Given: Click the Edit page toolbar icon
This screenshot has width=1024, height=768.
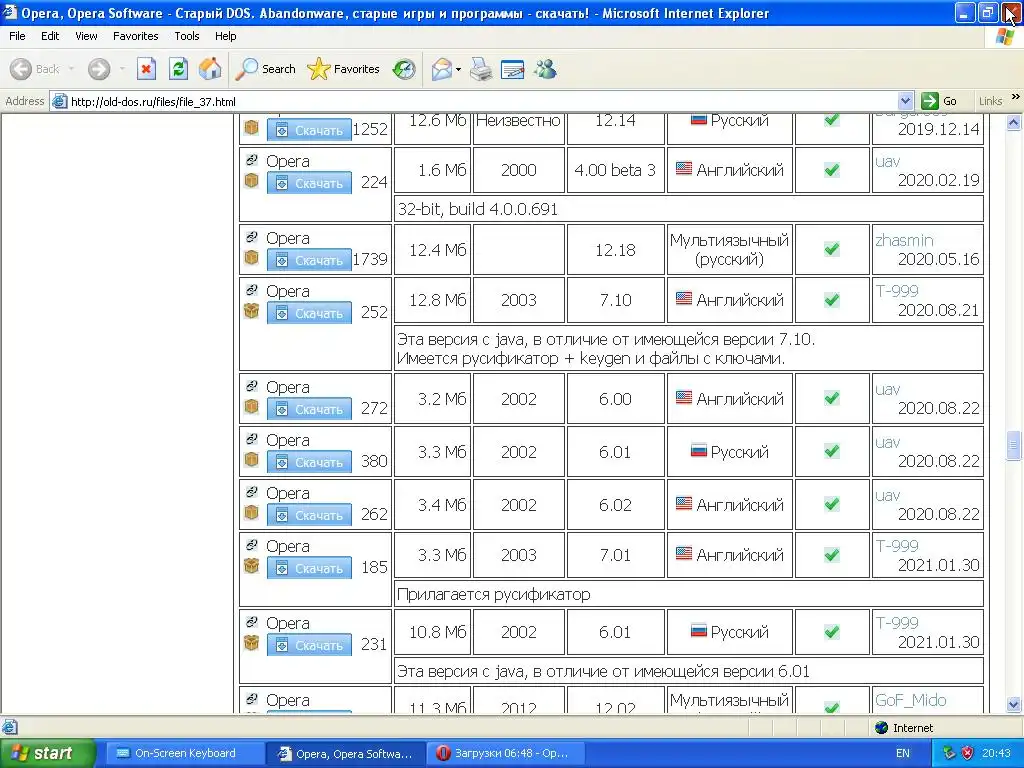Looking at the screenshot, I should click(513, 69).
